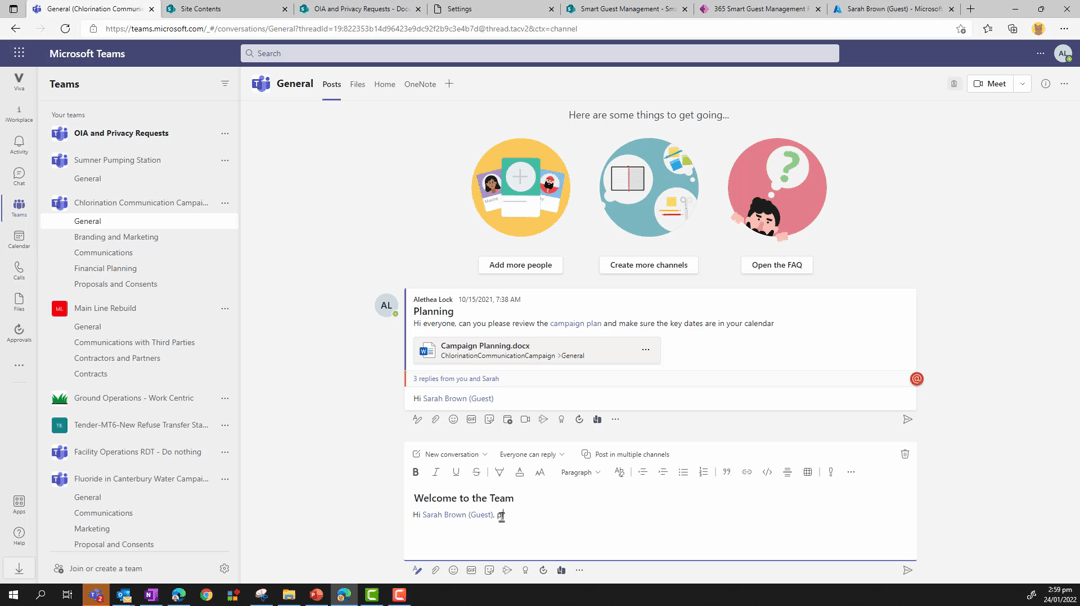Image resolution: width=1080 pixels, height=606 pixels.
Task: Click the filter teams icon
Action: click(225, 84)
